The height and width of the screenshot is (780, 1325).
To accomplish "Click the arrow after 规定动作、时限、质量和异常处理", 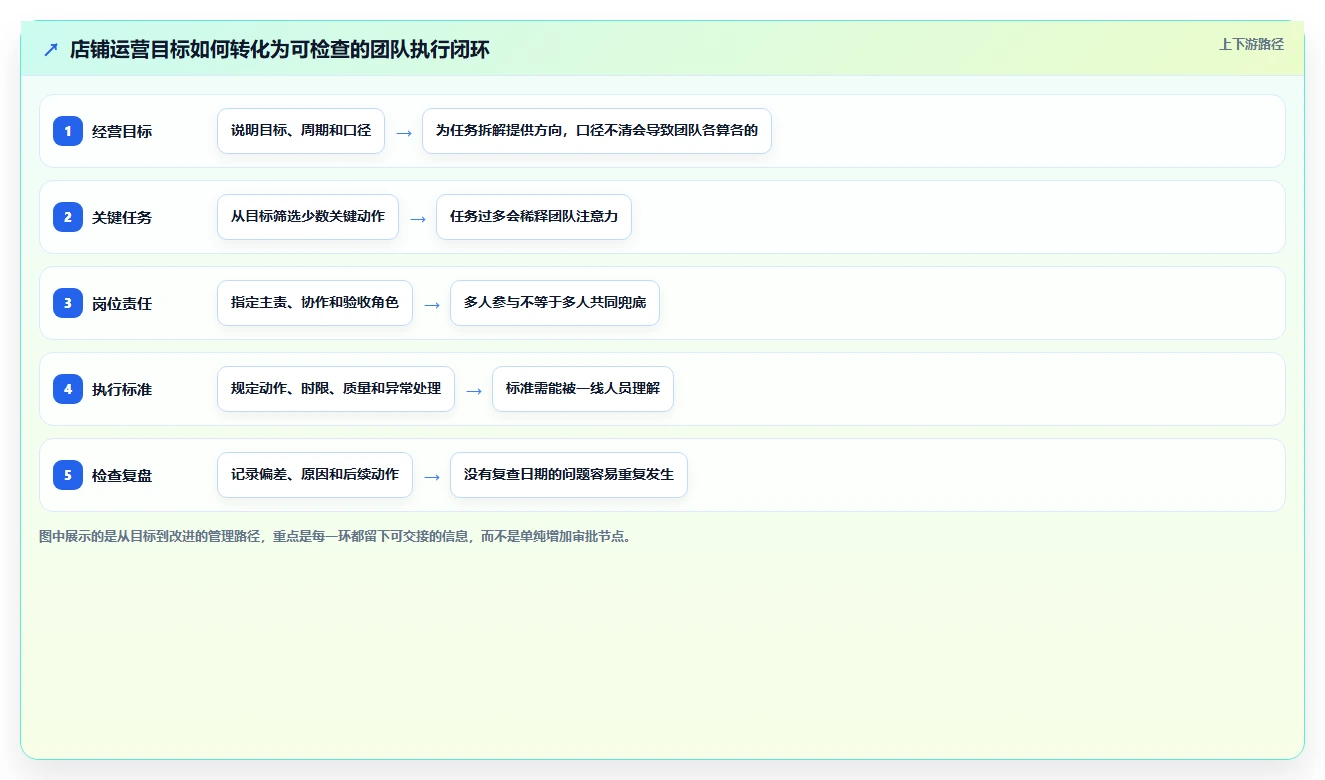I will click(x=474, y=390).
